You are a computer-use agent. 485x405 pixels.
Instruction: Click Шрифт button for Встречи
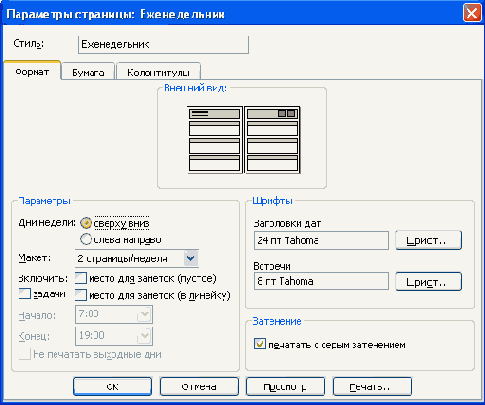(428, 282)
